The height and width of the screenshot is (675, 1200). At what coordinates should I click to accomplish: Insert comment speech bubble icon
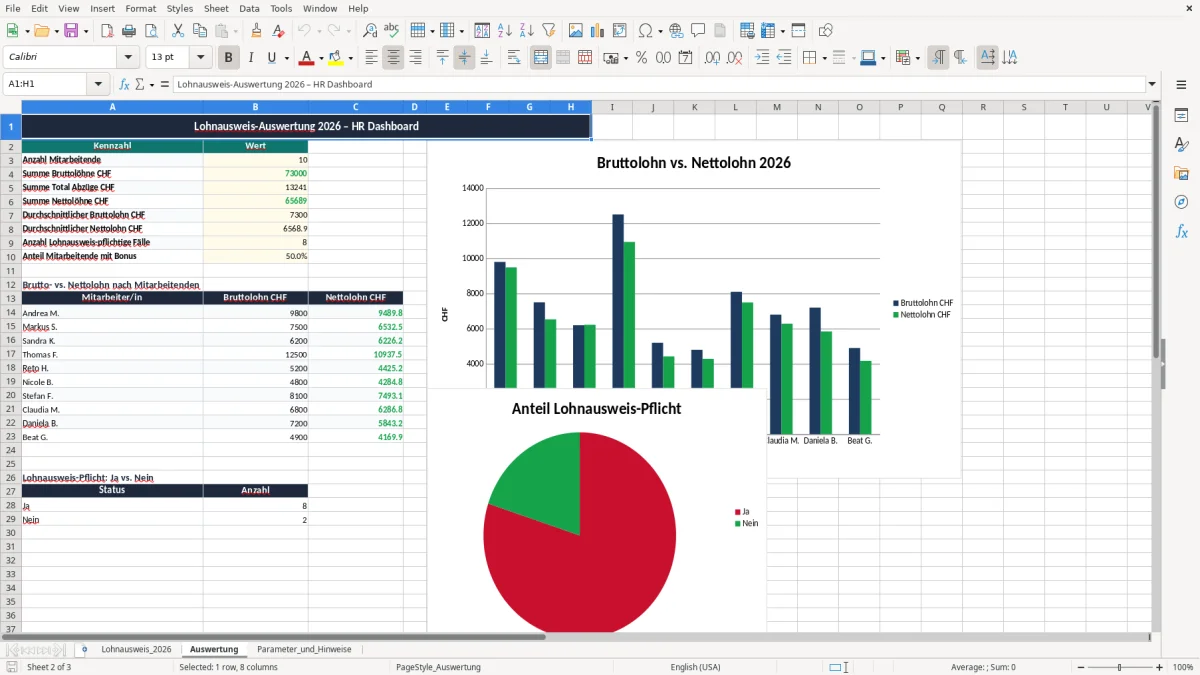pos(698,31)
